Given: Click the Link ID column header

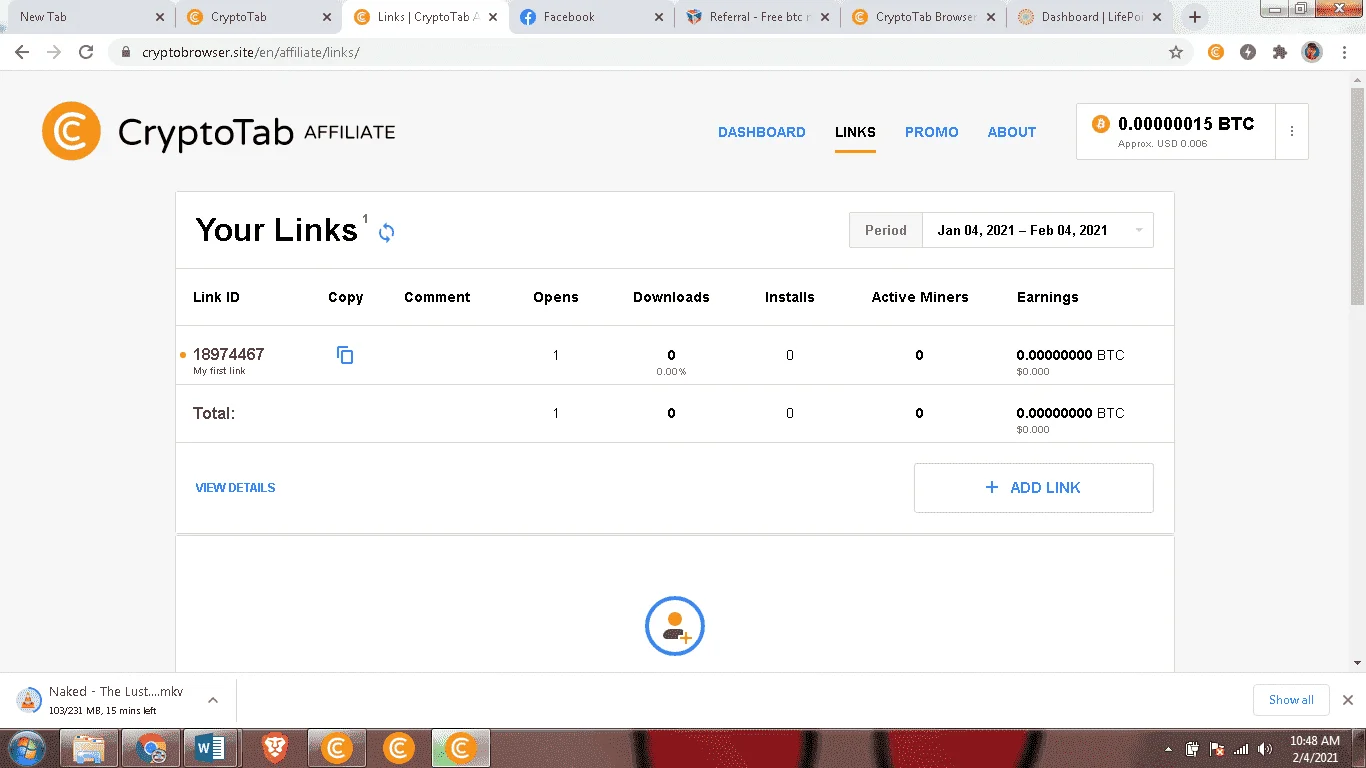Looking at the screenshot, I should point(216,297).
